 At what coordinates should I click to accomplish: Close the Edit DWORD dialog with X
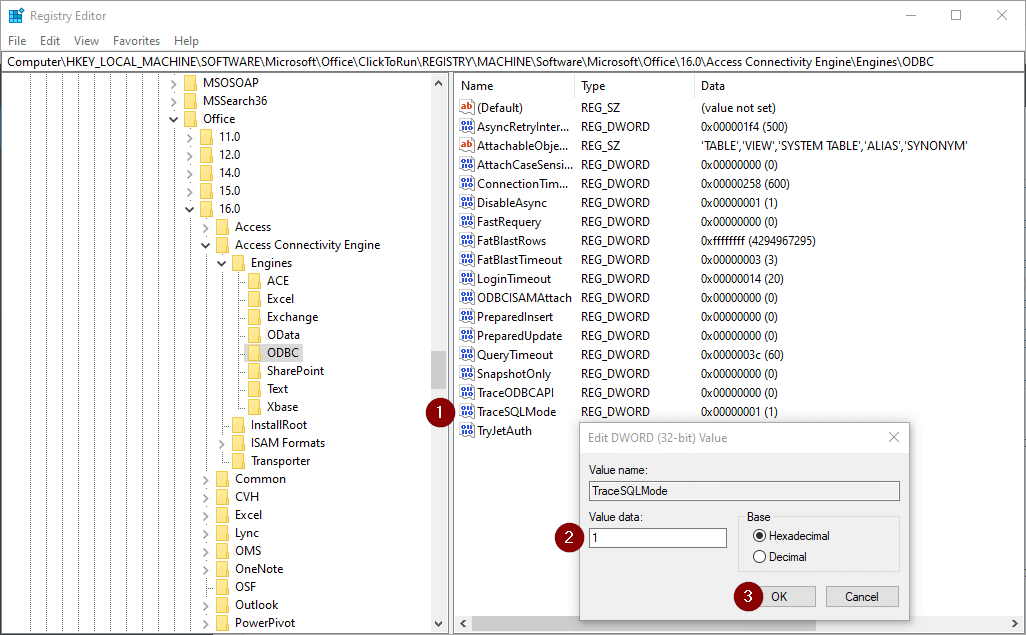[894, 437]
